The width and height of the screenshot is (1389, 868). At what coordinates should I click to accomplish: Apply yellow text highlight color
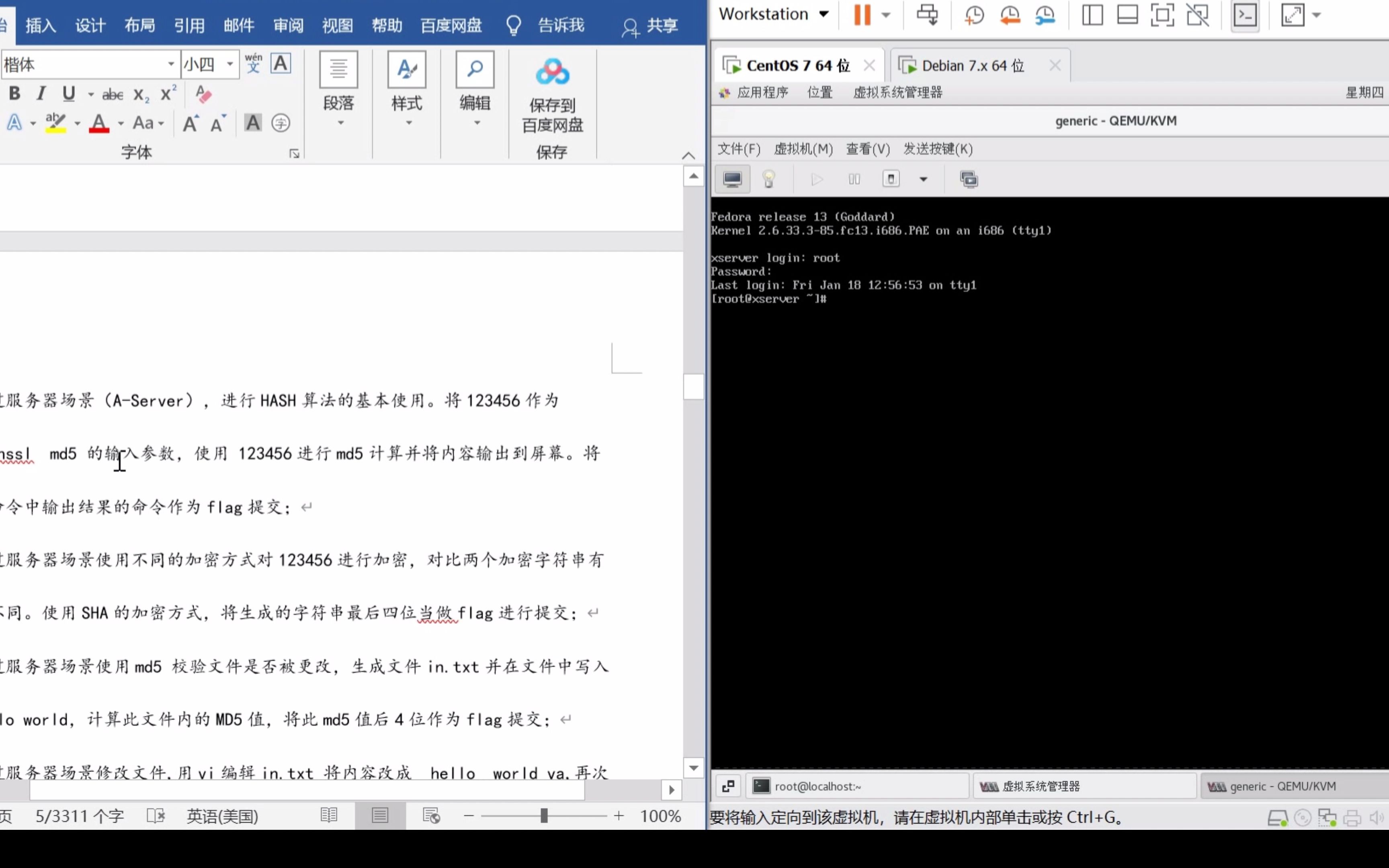tap(56, 122)
